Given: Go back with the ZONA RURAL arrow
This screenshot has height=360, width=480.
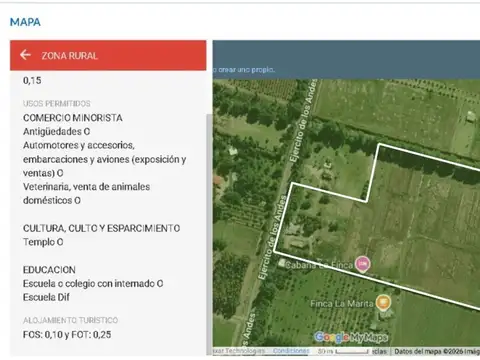Looking at the screenshot, I should click(25, 55).
